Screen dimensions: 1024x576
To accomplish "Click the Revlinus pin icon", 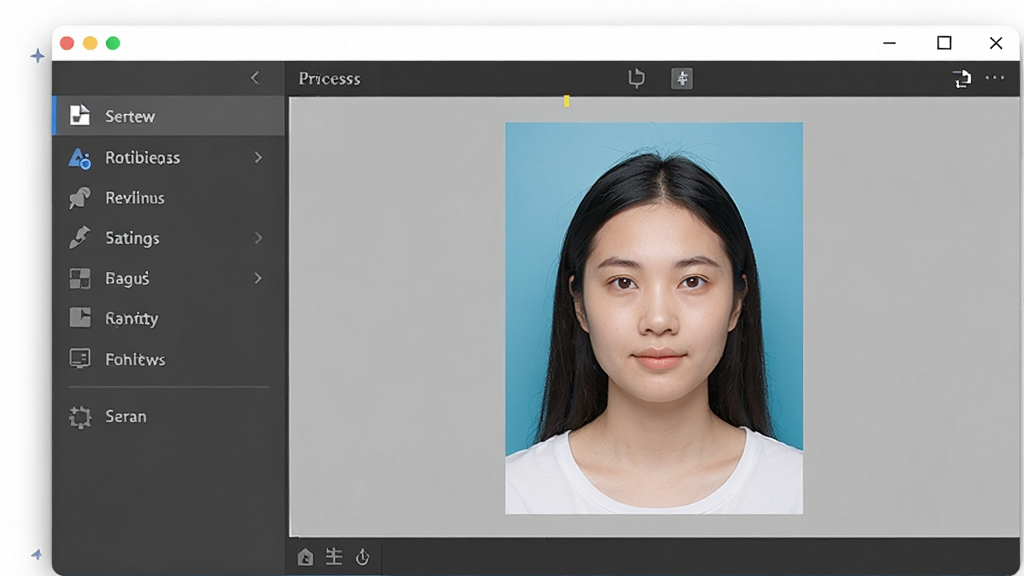I will point(80,198).
